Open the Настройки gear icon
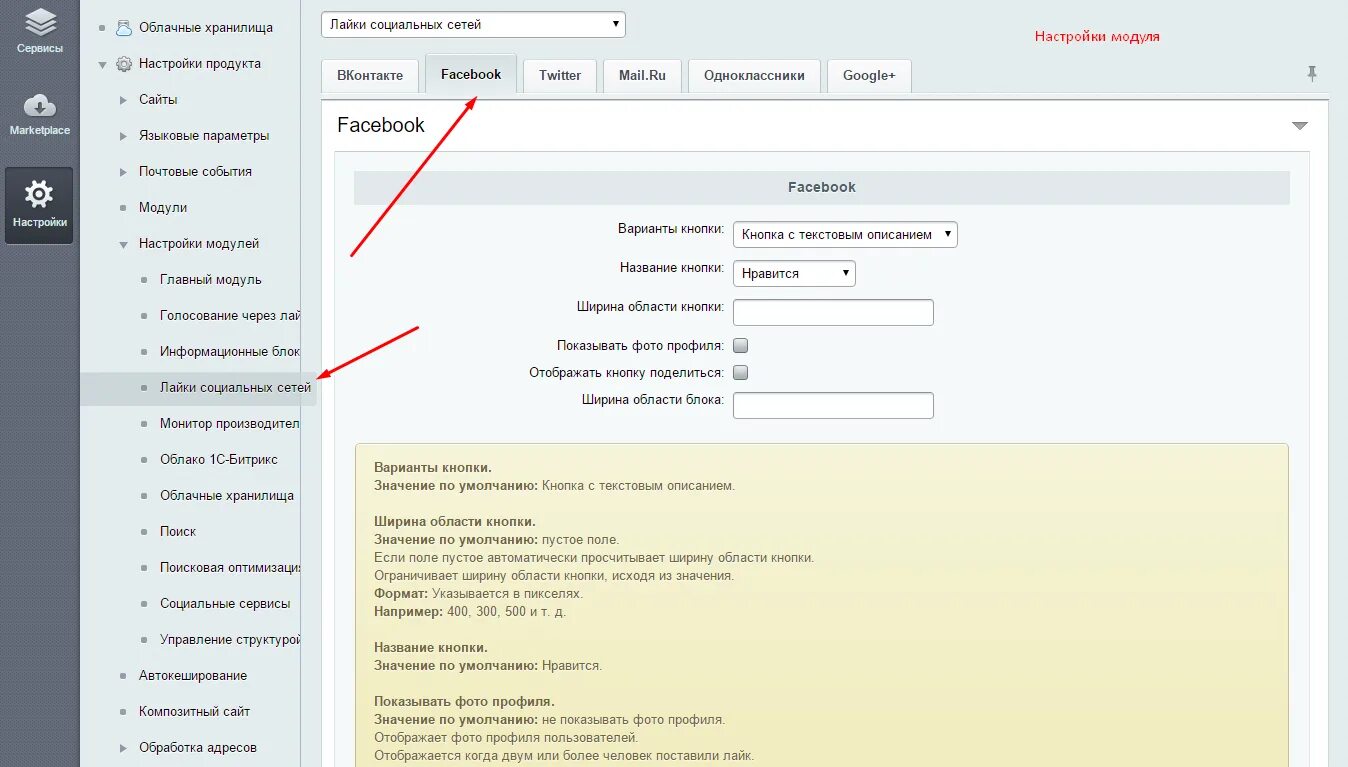 (x=39, y=194)
